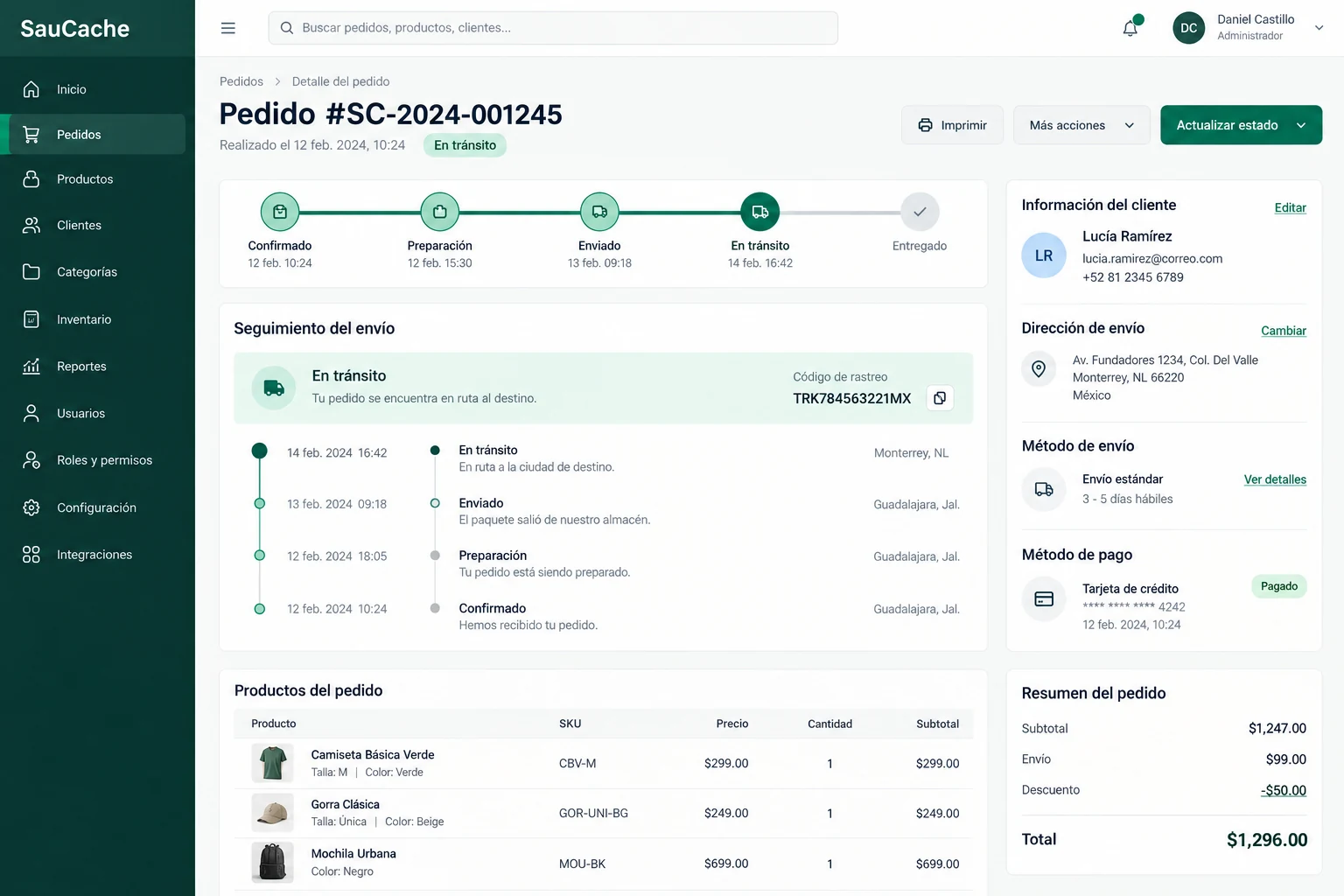Open the Mochila Urbana product thumbnail
The height and width of the screenshot is (896, 1344).
pyautogui.click(x=272, y=863)
